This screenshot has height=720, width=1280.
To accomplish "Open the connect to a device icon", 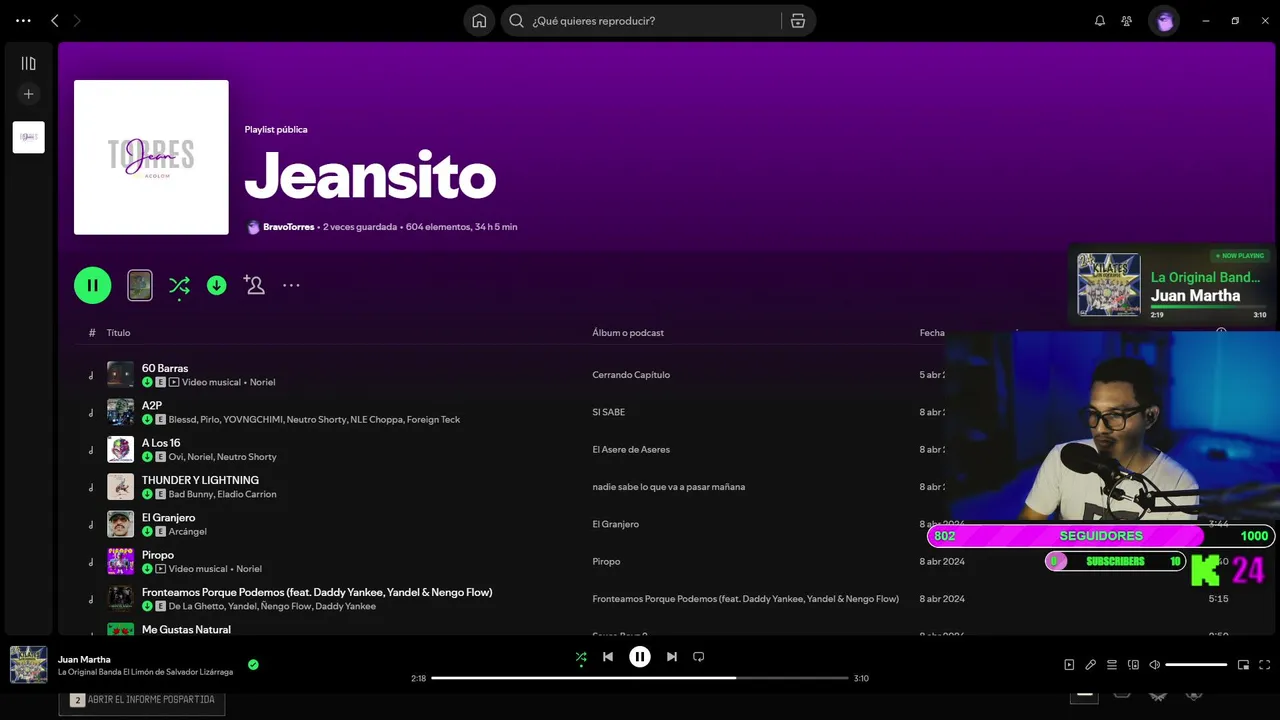I will point(1133,665).
